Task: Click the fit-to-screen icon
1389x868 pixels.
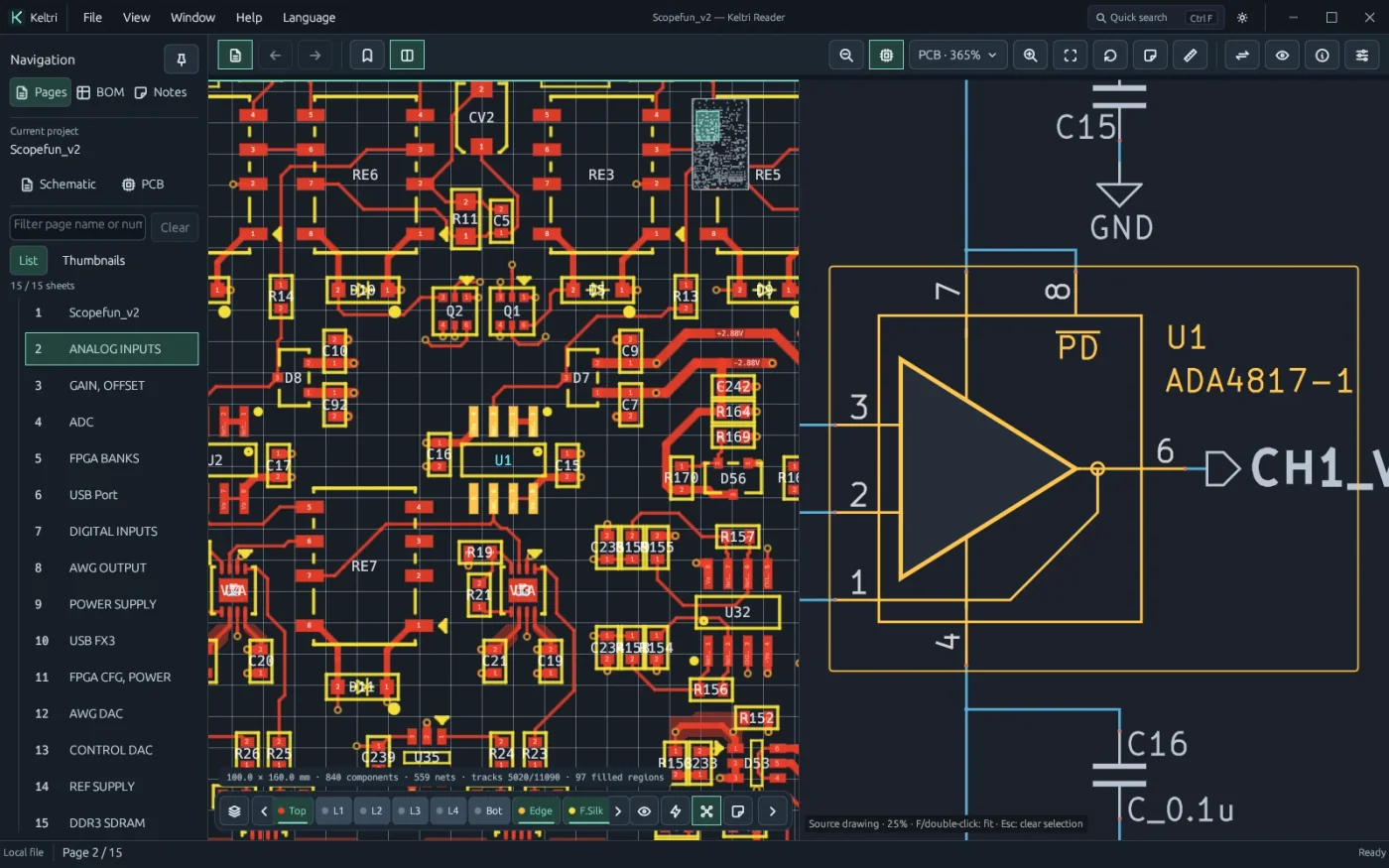Action: 1071,56
